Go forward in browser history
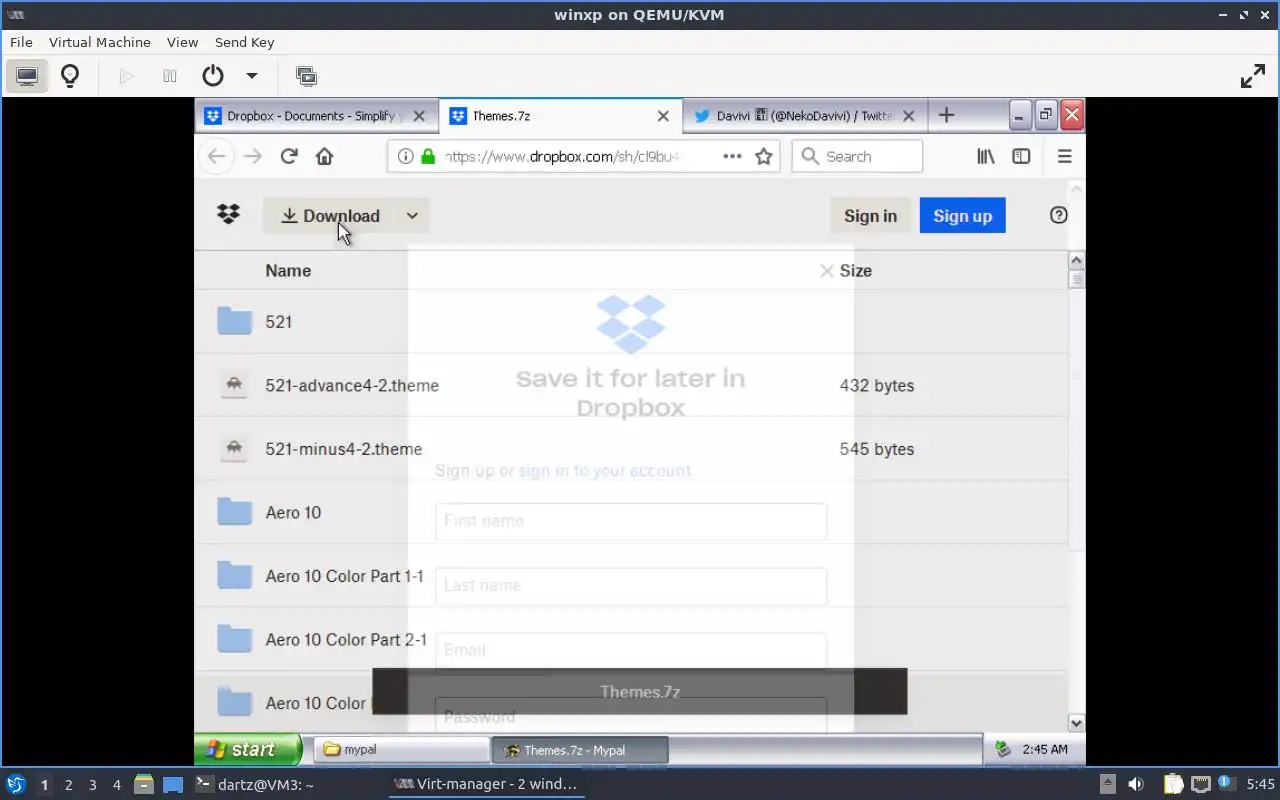Viewport: 1280px width, 800px height. (x=253, y=156)
